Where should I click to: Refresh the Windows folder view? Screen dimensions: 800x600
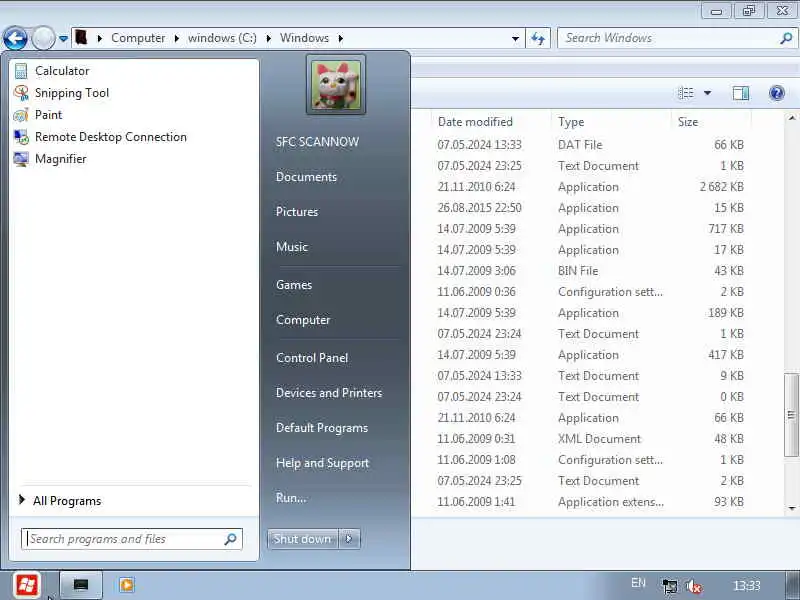point(538,38)
